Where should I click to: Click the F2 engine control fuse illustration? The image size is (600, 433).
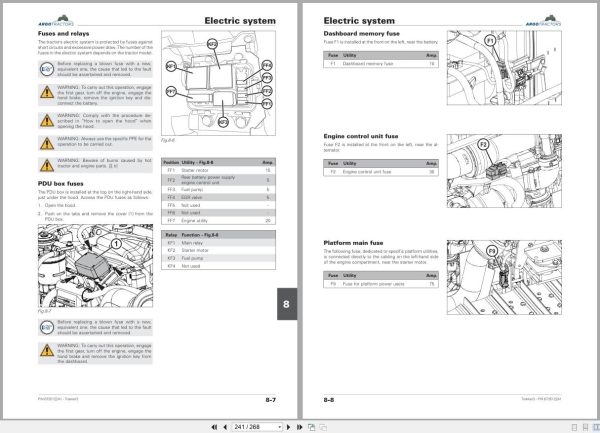tap(504, 171)
